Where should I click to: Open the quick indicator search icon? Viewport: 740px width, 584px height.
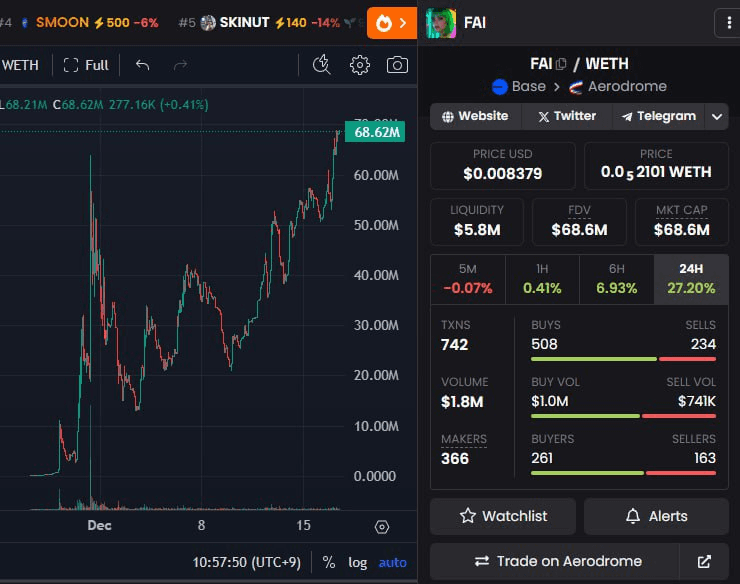(322, 65)
